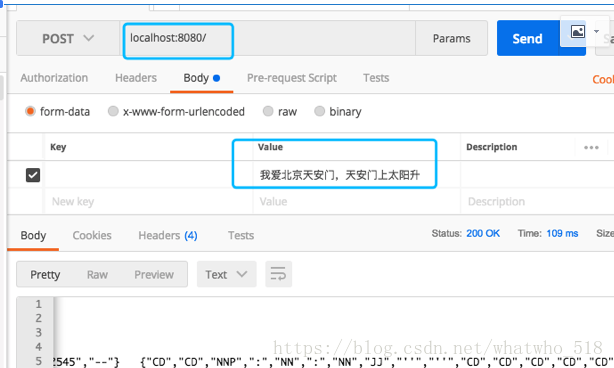Switch response to Preview view
The width and height of the screenshot is (614, 368).
(x=154, y=274)
